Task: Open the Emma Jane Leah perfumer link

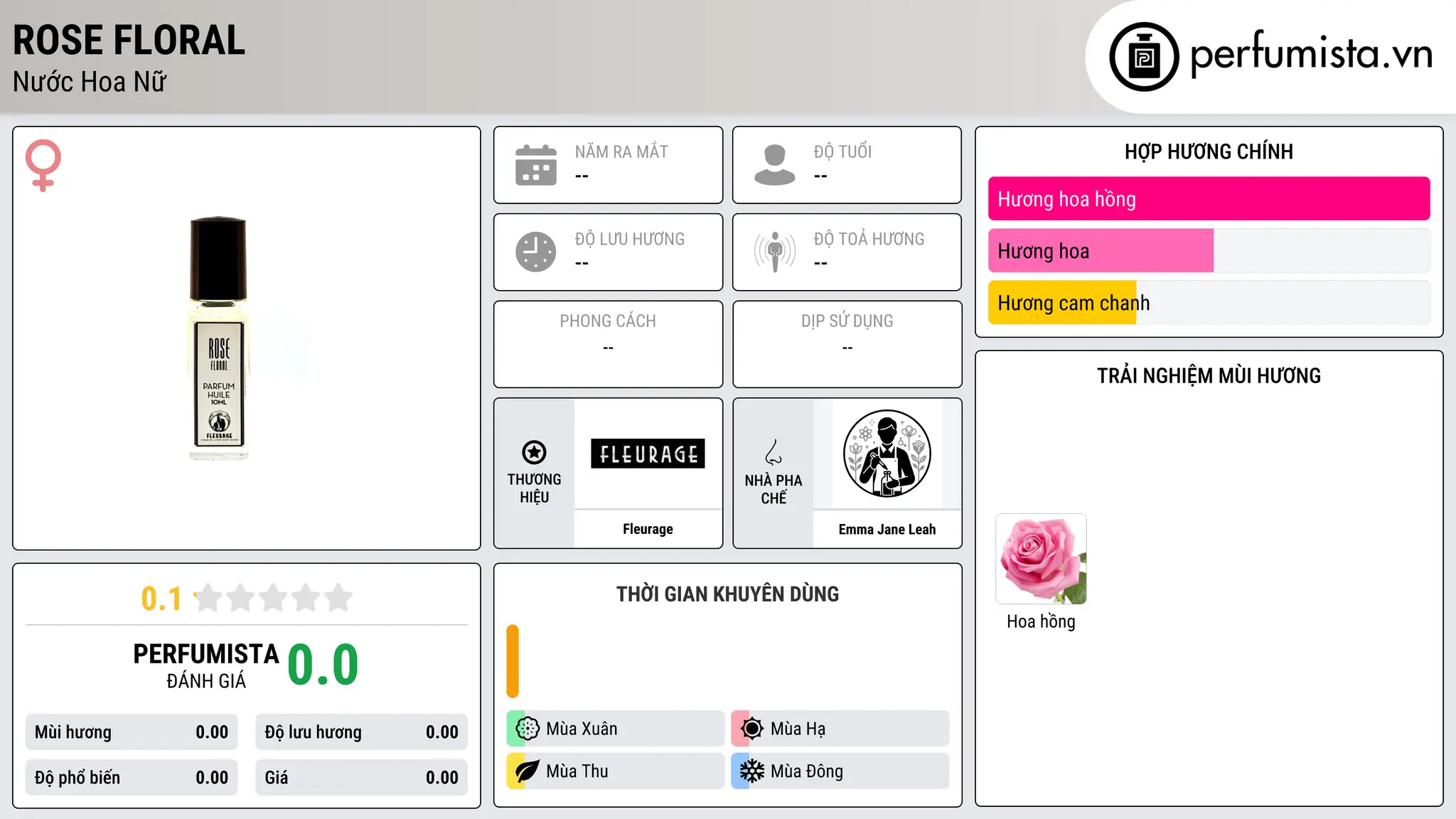Action: pos(887,529)
